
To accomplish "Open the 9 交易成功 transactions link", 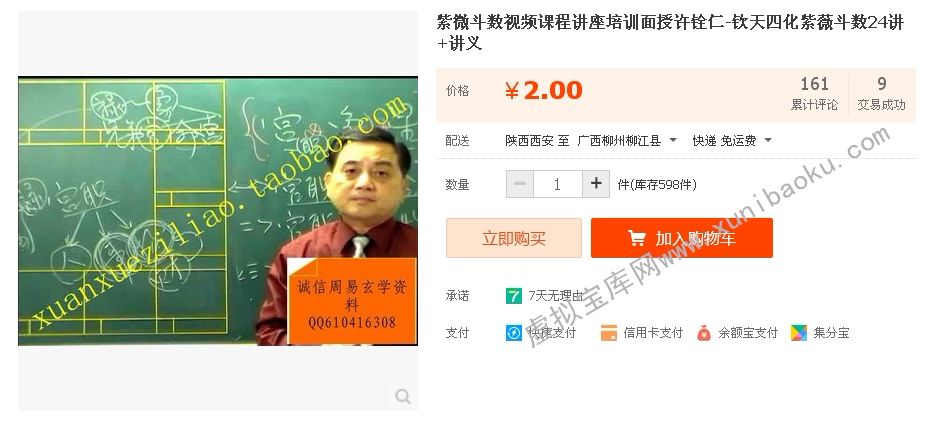I will 881,94.
